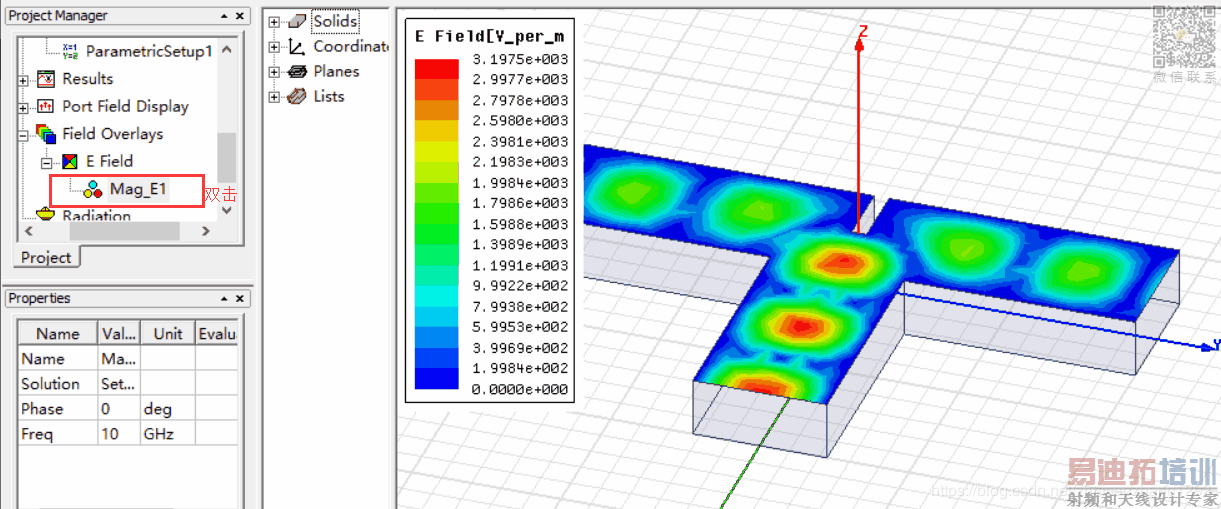Click the Planes icon in model tree
Image resolution: width=1221 pixels, height=509 pixels.
point(297,72)
